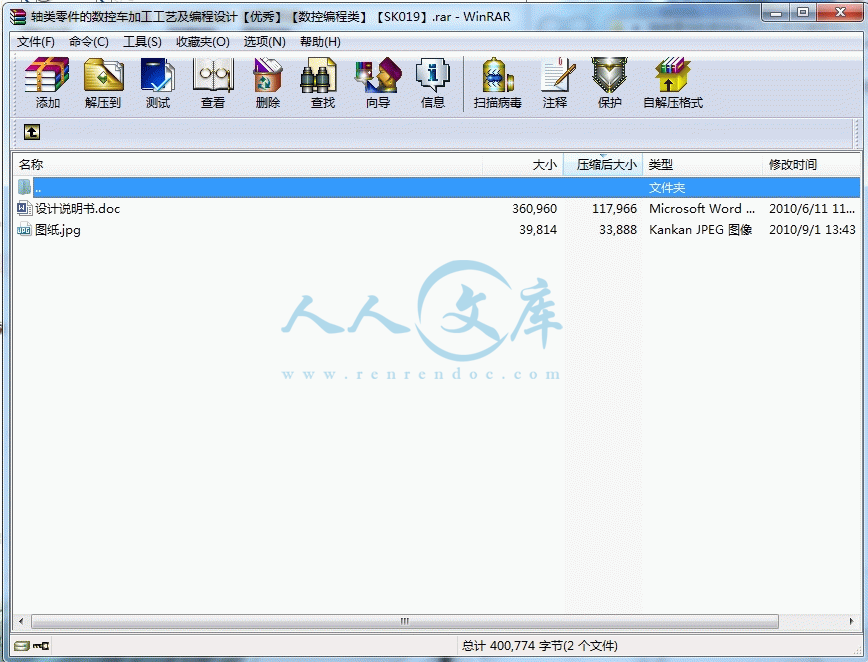Maximize the WinRAR window
This screenshot has width=868, height=662.
point(803,12)
